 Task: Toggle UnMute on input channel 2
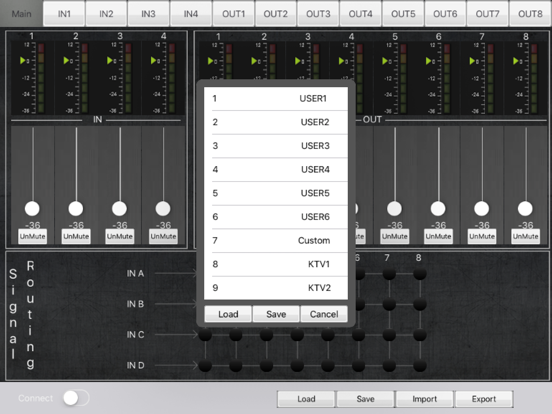coord(76,236)
